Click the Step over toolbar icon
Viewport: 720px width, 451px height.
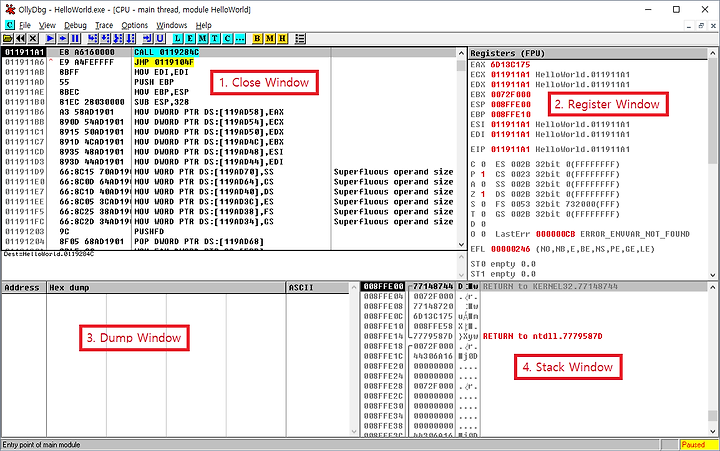(x=105, y=39)
